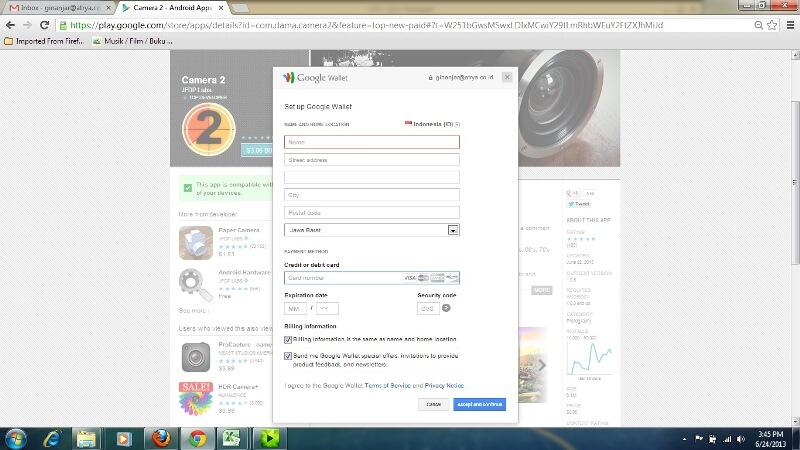Click the volume speaker tray icon

[741, 439]
